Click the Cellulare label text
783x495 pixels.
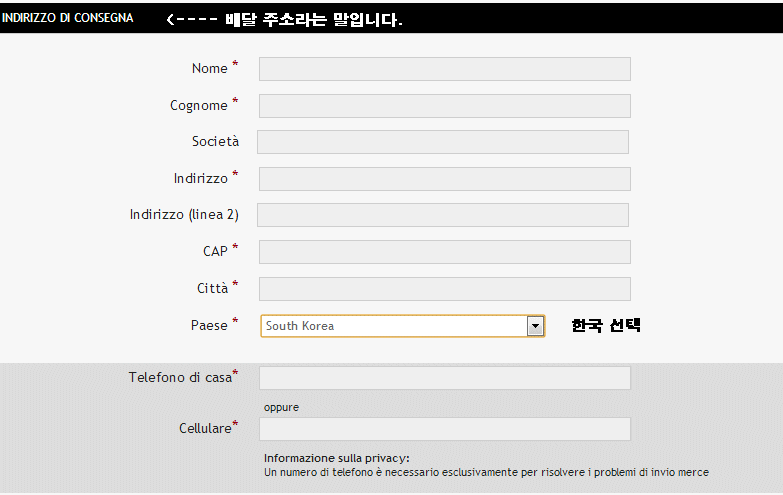pos(205,429)
